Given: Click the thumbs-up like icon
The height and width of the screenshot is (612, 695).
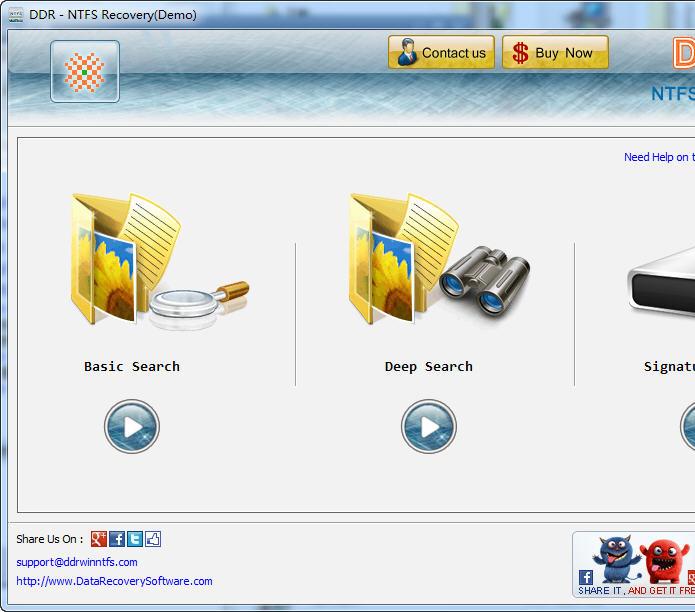Looking at the screenshot, I should [153, 539].
